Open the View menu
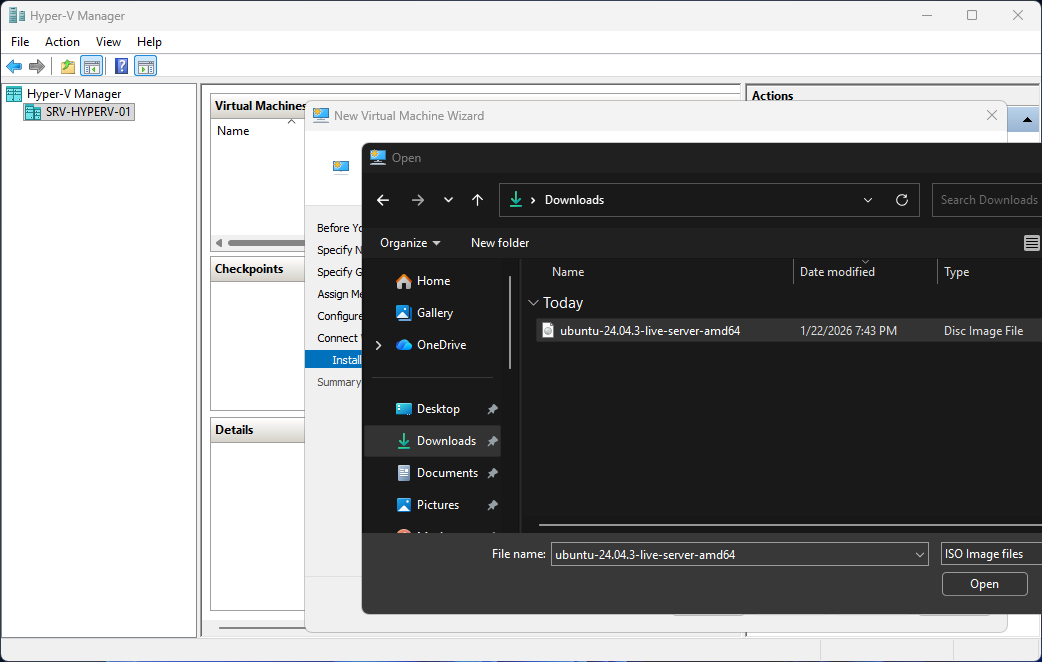 click(x=108, y=42)
